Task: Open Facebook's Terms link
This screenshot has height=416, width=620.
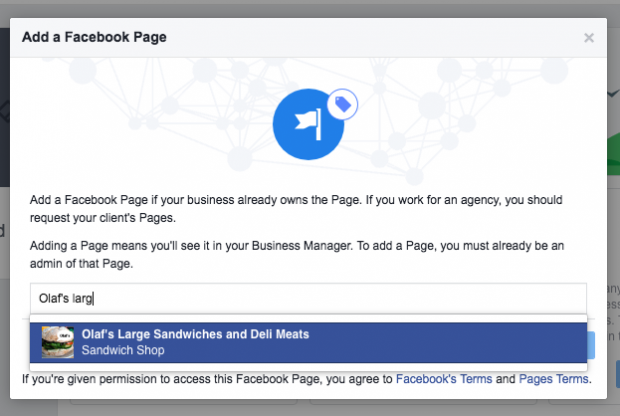Action: [x=444, y=379]
